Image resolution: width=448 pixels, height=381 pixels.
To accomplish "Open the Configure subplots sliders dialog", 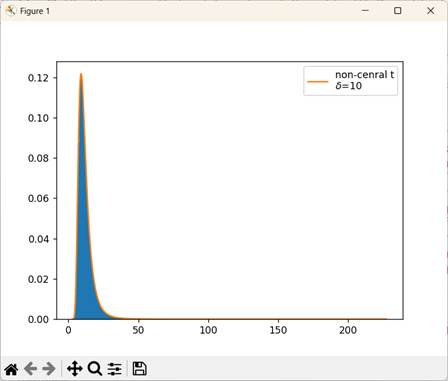I will [115, 369].
